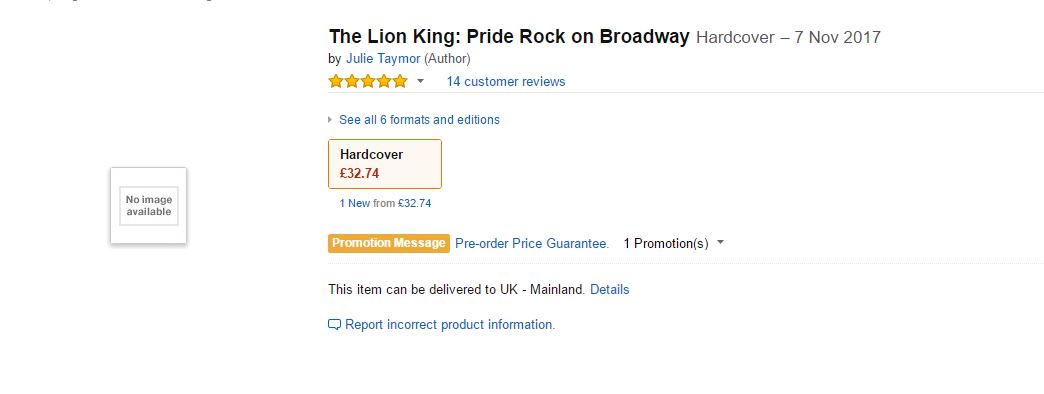Select the Hardcover format box
1044x394 pixels.
[385, 164]
